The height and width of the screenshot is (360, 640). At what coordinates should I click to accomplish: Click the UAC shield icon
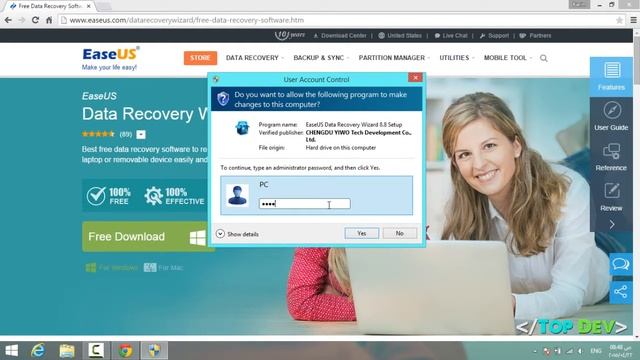223,99
